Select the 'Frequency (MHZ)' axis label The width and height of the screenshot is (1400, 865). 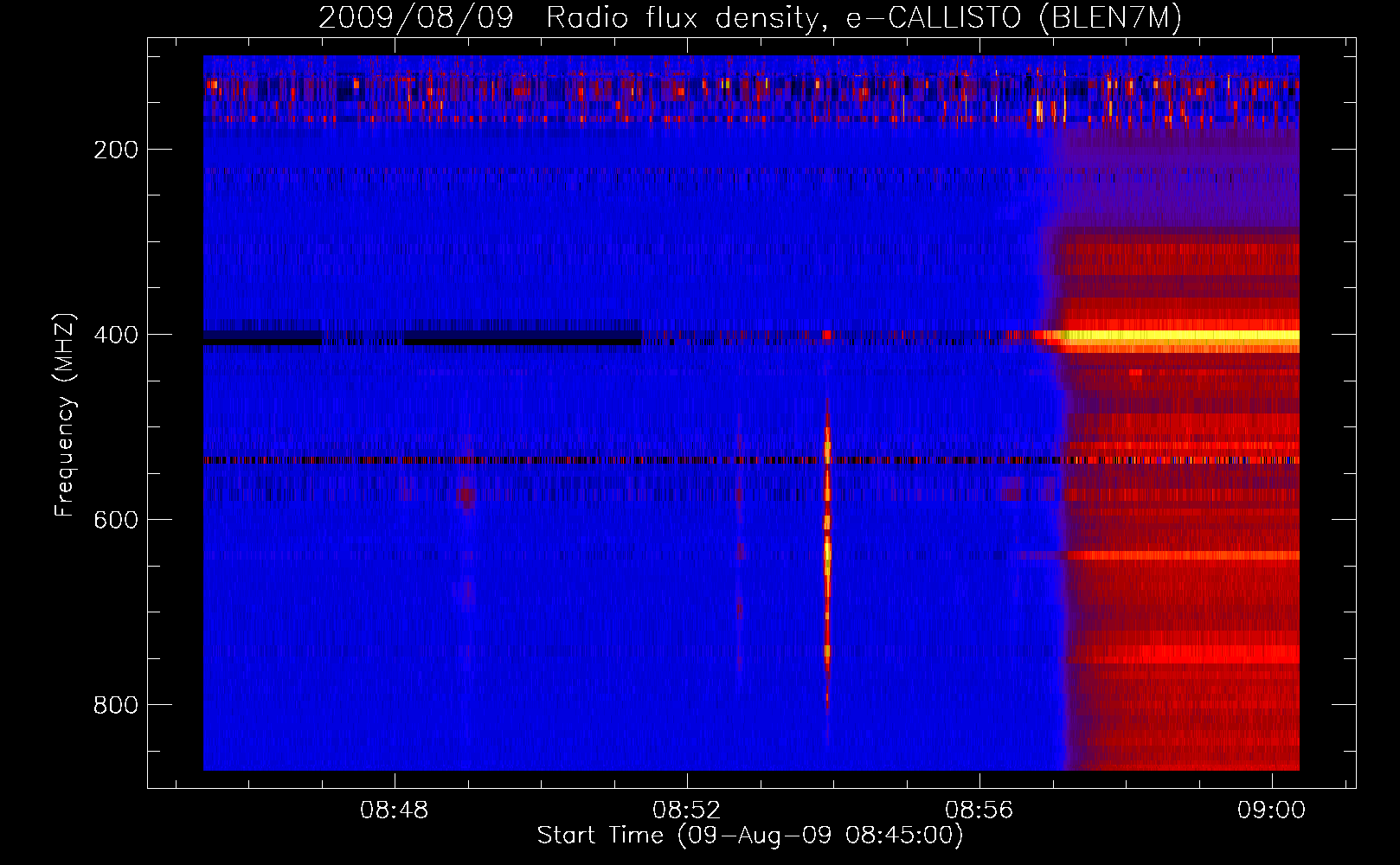click(x=65, y=415)
